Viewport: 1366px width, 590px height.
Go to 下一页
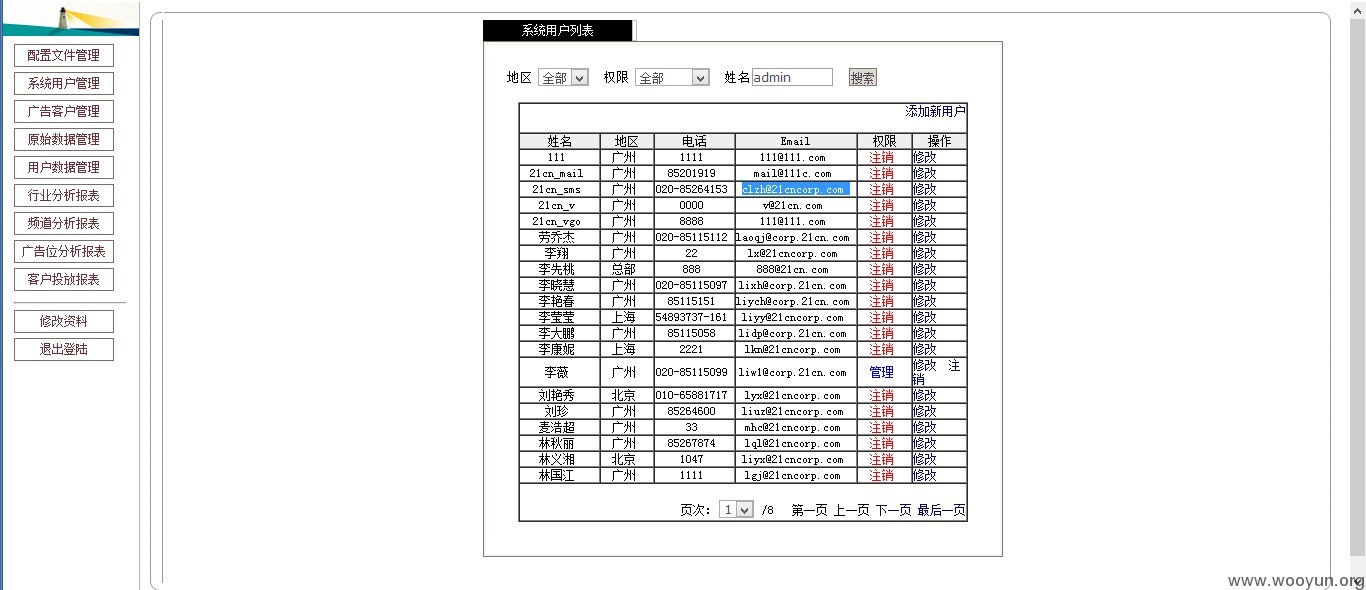(x=894, y=510)
